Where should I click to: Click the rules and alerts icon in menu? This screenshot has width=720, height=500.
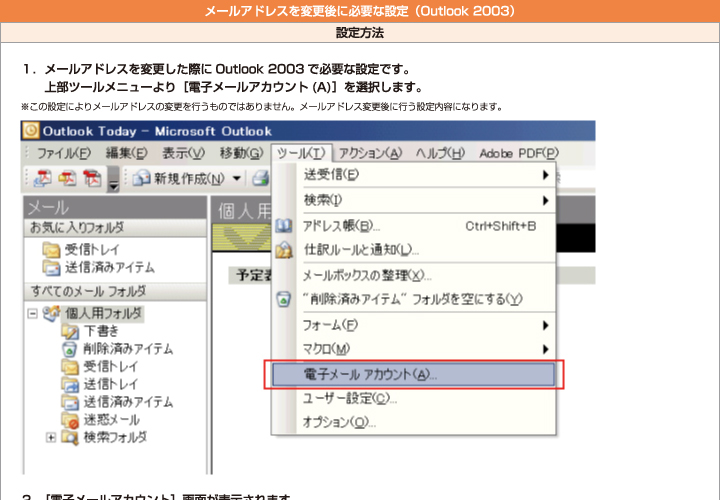tap(284, 250)
